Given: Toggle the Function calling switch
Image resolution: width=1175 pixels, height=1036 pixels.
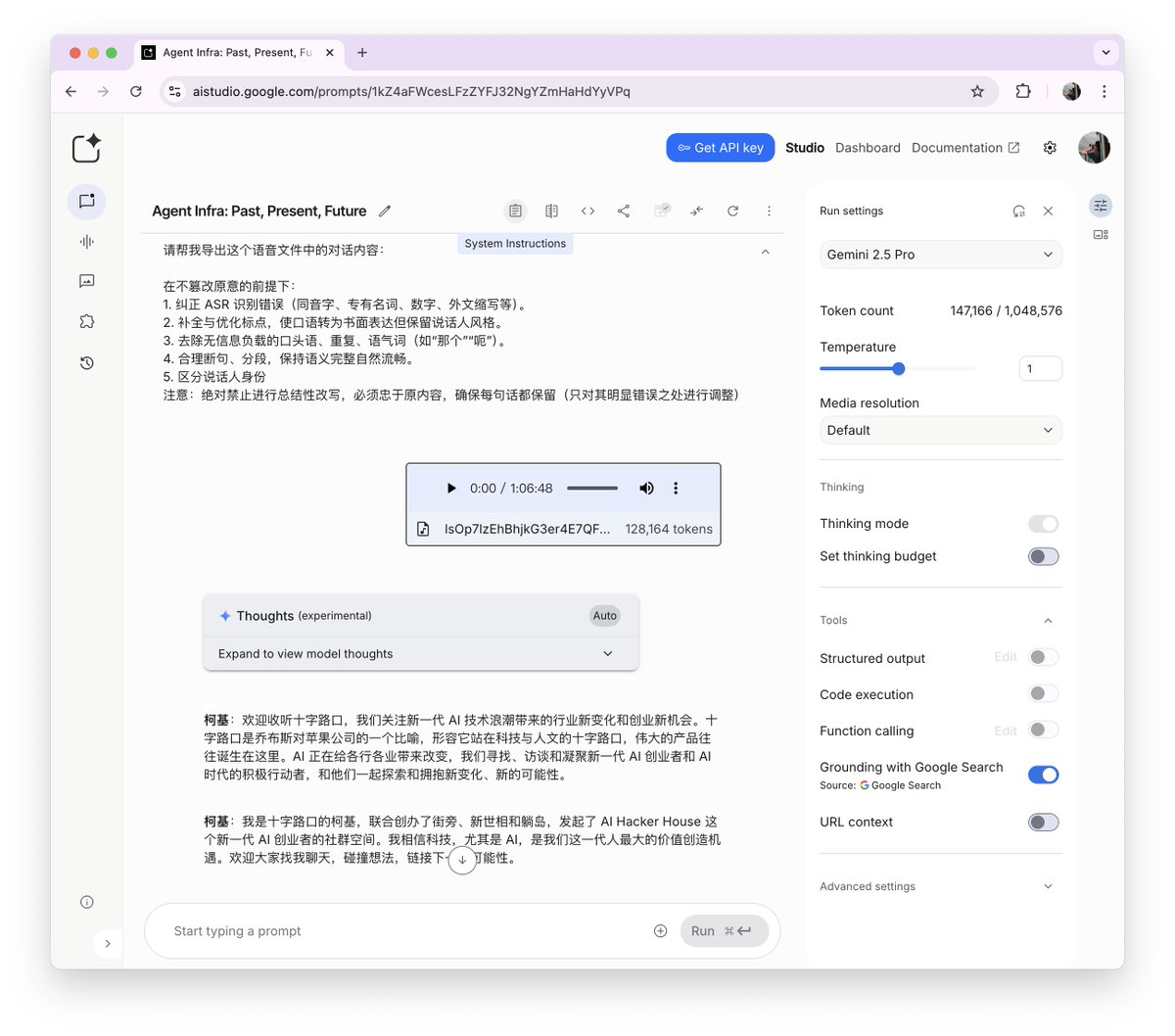Looking at the screenshot, I should coord(1044,730).
